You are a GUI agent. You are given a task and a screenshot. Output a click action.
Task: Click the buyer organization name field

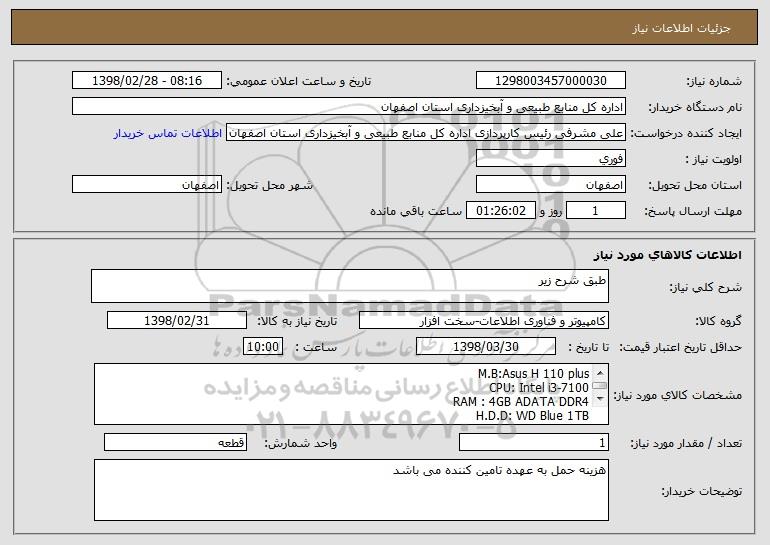click(349, 107)
